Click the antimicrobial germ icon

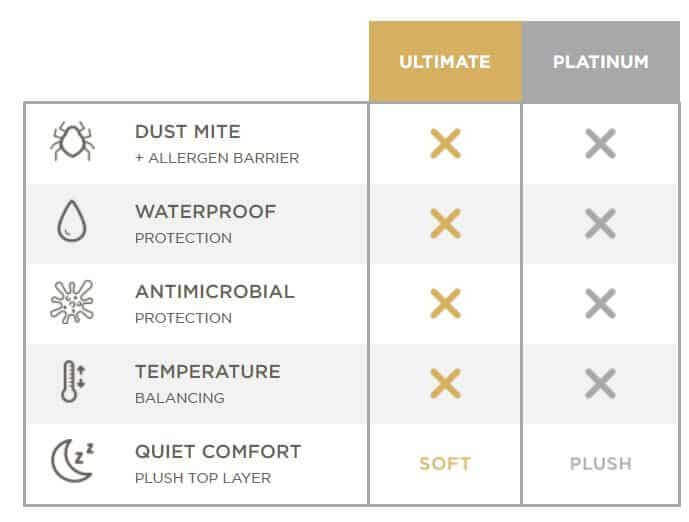pos(72,303)
